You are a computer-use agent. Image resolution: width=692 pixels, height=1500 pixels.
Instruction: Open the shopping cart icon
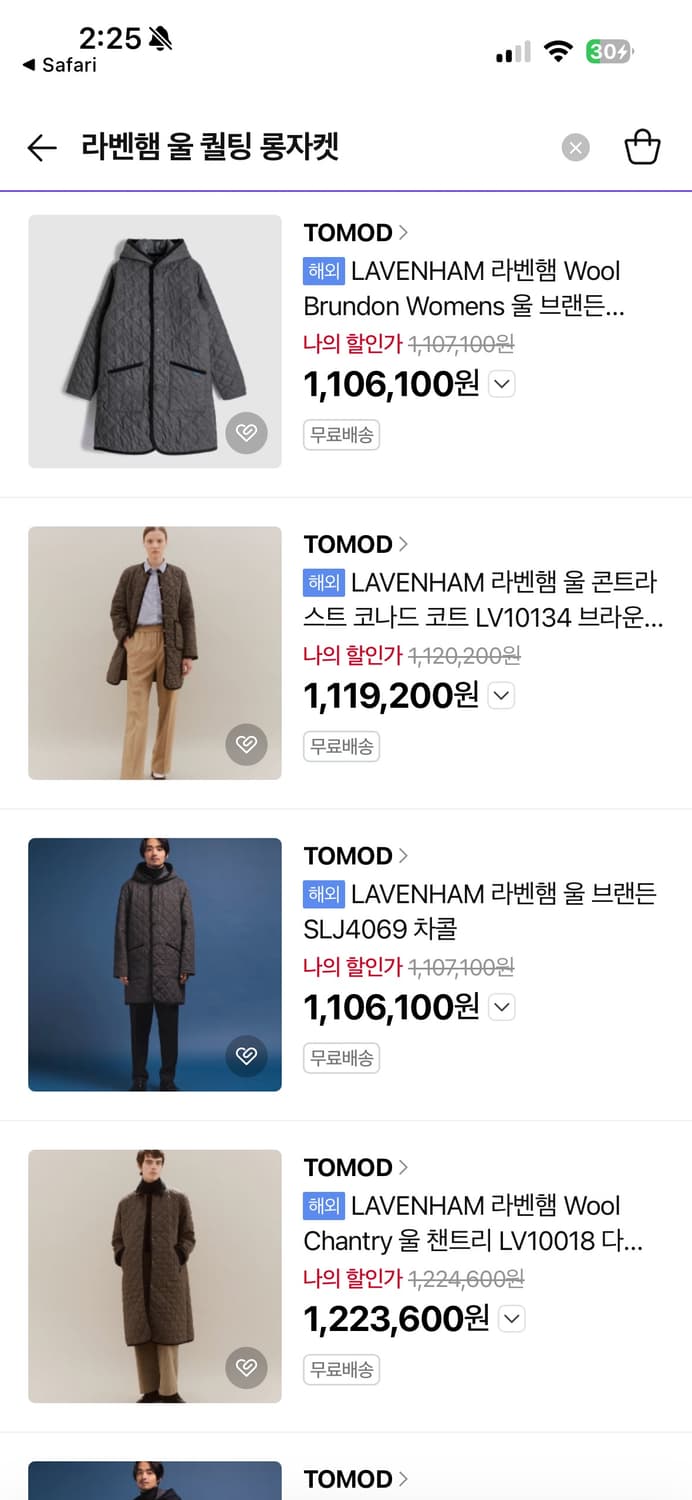[x=643, y=146]
